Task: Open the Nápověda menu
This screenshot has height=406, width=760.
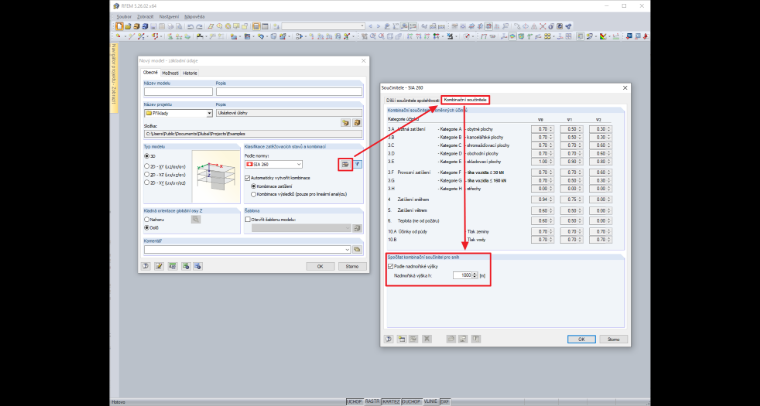Action: 194,16
